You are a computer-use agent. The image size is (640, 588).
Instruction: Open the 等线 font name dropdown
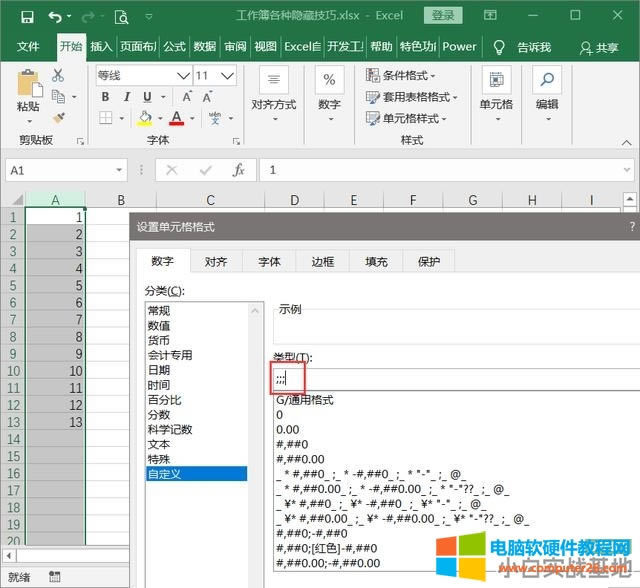pyautogui.click(x=183, y=76)
